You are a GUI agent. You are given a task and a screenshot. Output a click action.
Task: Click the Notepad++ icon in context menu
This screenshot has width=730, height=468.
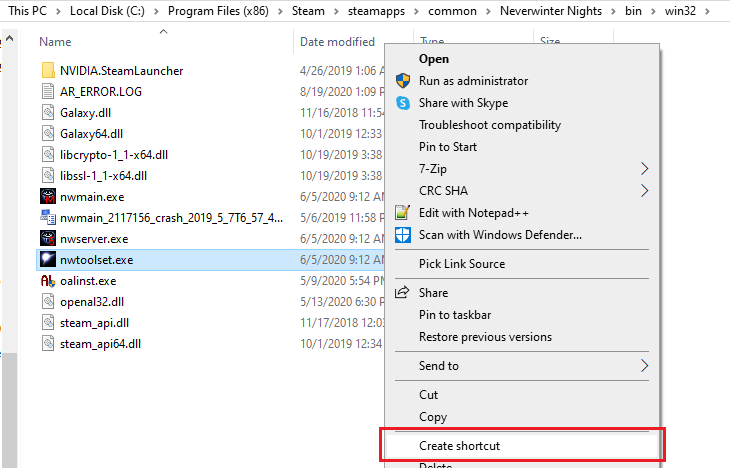point(403,212)
